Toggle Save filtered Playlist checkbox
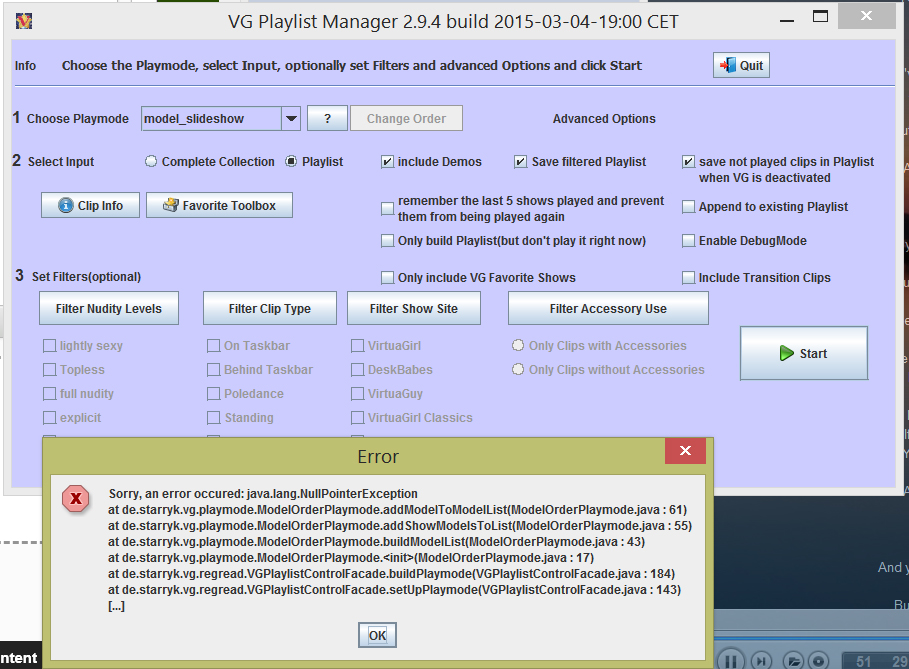Image resolution: width=909 pixels, height=669 pixels. pyautogui.click(x=521, y=162)
